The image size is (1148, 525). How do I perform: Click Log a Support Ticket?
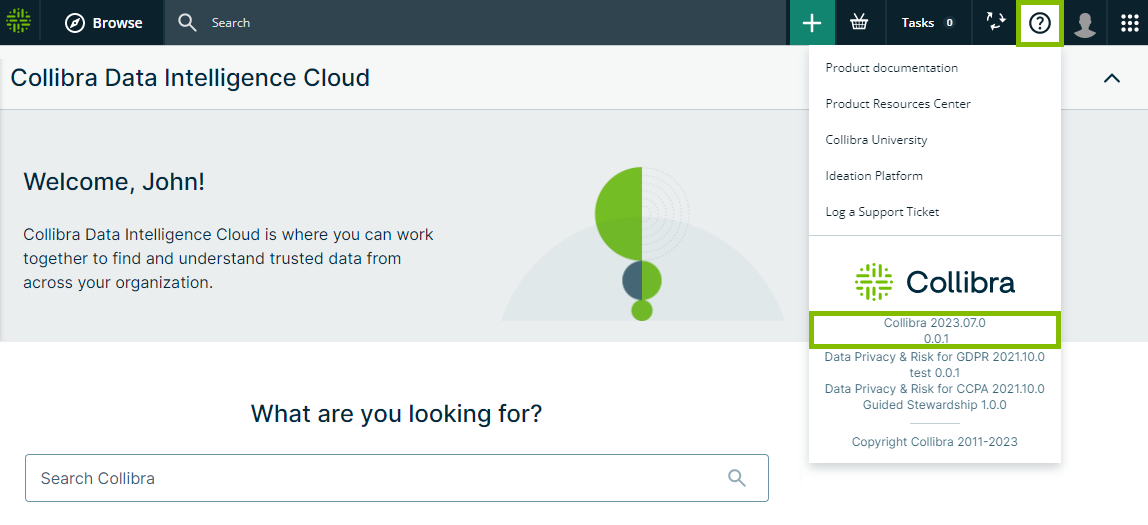click(882, 212)
